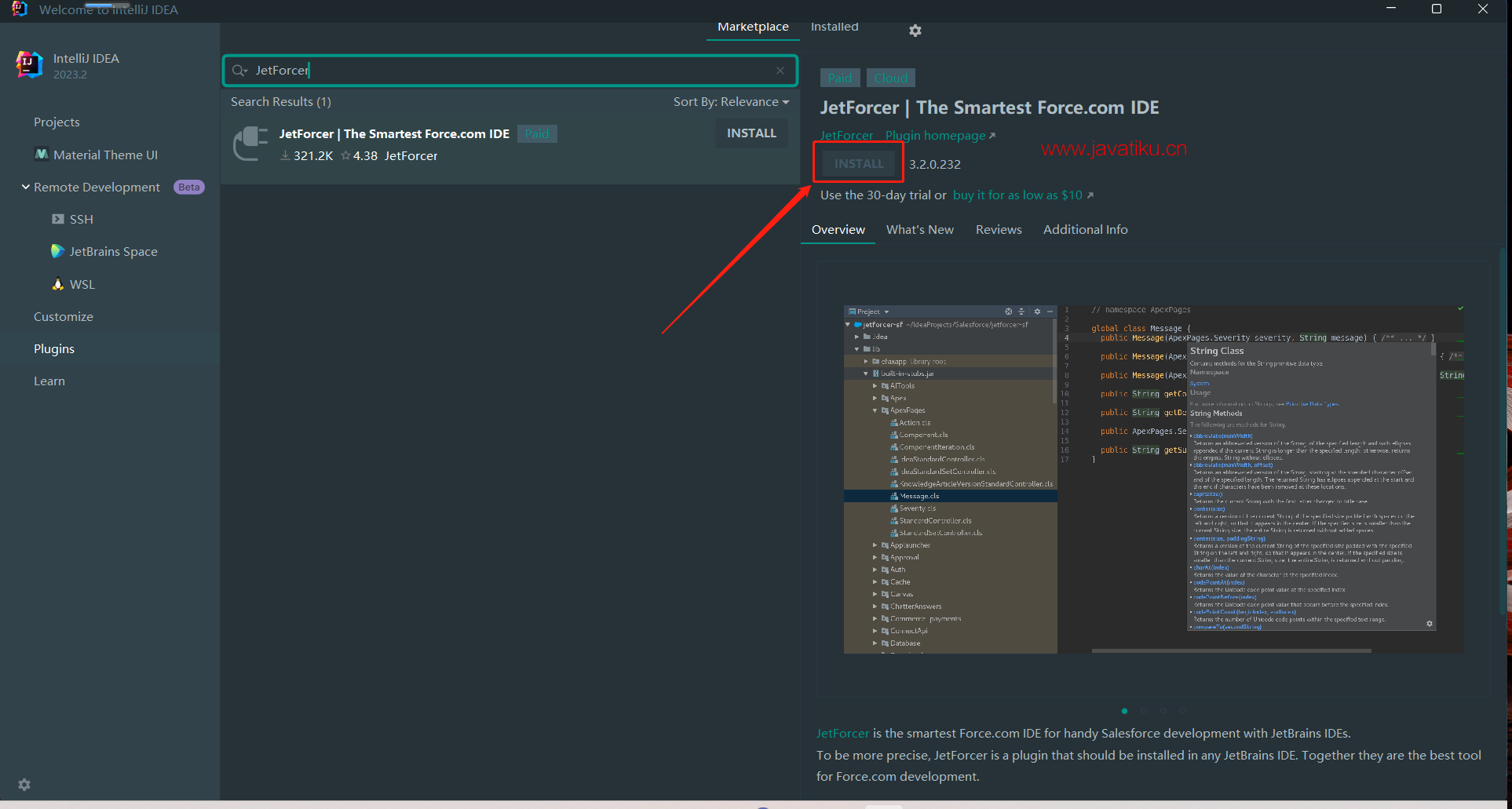Open the Reviews tab
Viewport: 1512px width, 809px height.
coord(999,230)
